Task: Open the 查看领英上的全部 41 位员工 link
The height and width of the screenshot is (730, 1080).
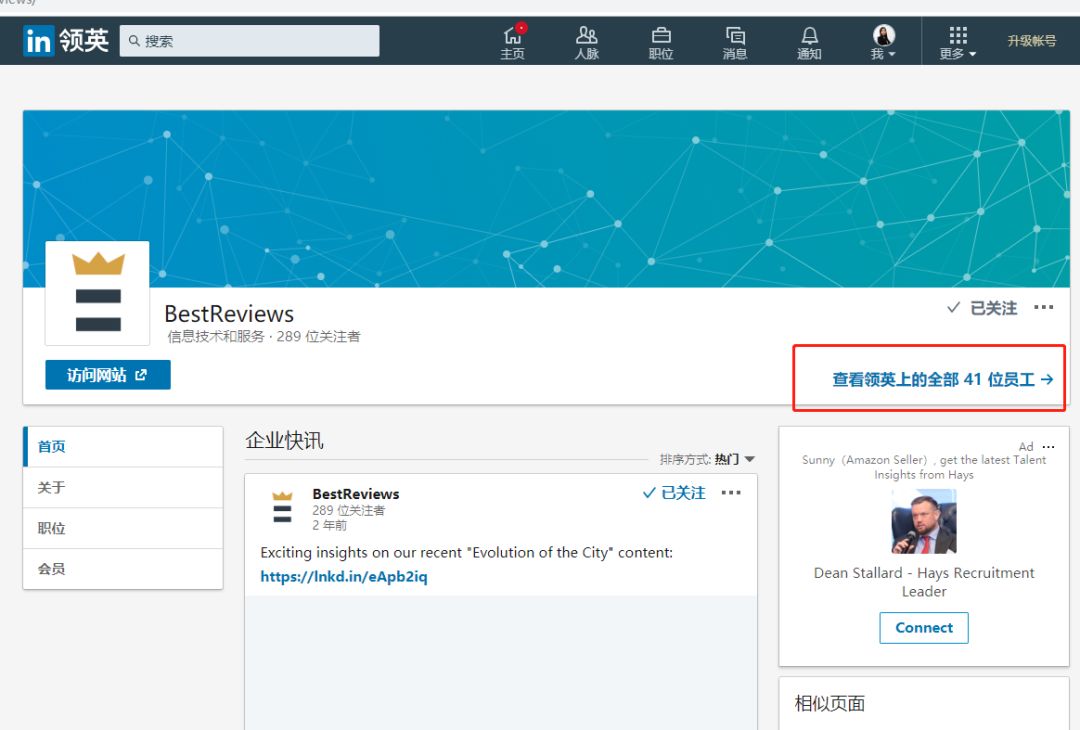Action: coord(942,380)
